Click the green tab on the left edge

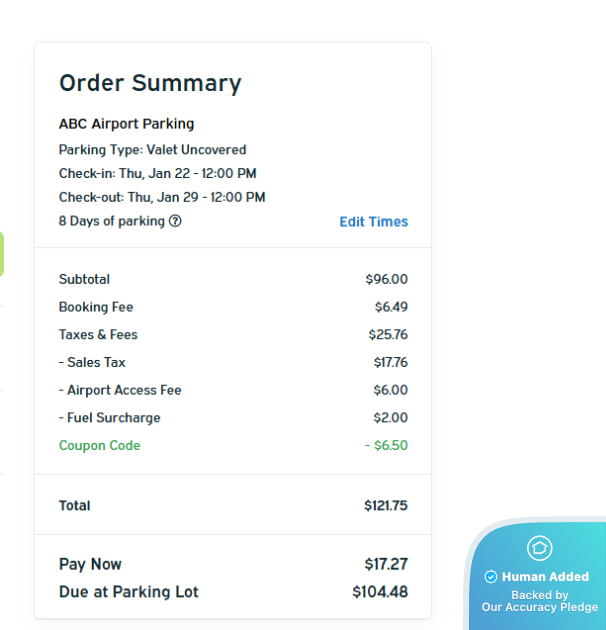pos(2,254)
